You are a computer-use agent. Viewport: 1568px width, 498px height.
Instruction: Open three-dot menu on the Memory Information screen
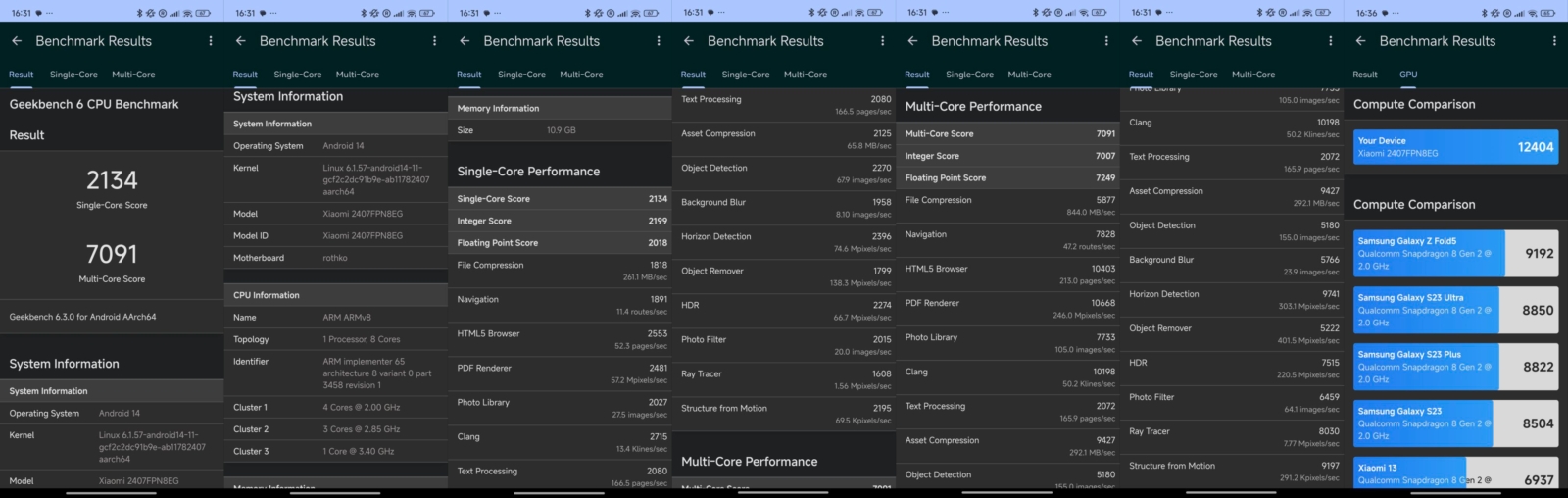[659, 41]
